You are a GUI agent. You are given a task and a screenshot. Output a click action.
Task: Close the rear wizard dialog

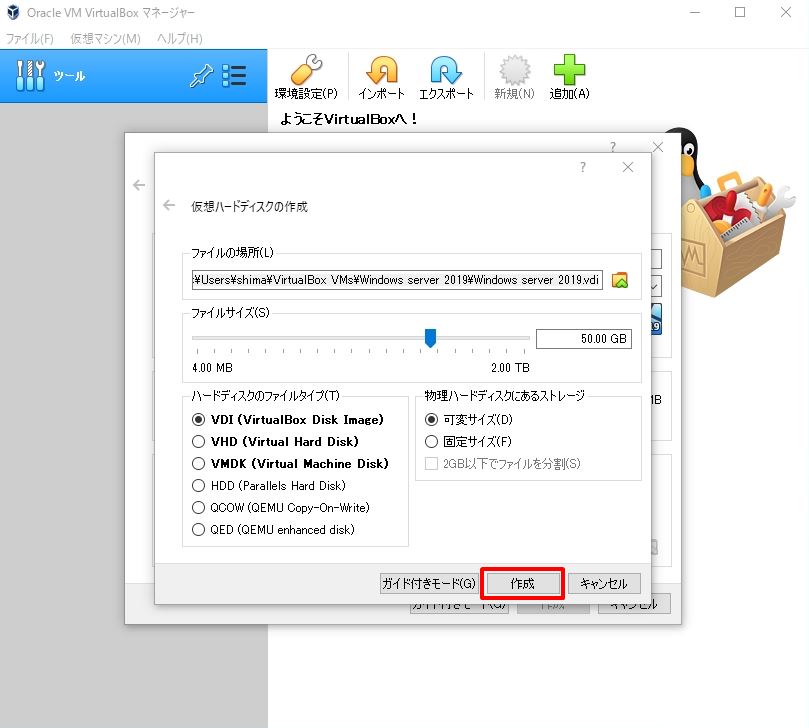tap(658, 147)
